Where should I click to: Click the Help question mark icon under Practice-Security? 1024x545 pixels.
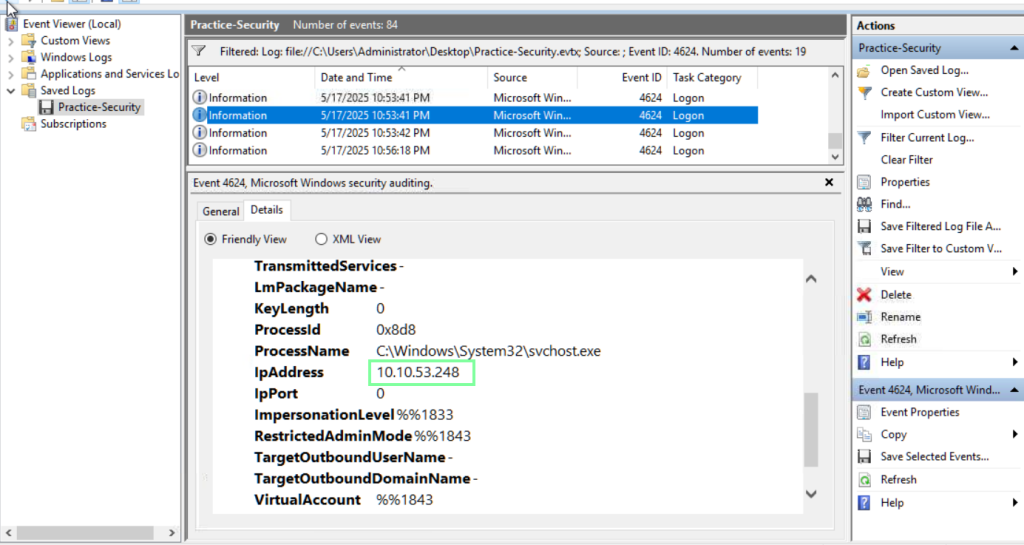tap(864, 362)
